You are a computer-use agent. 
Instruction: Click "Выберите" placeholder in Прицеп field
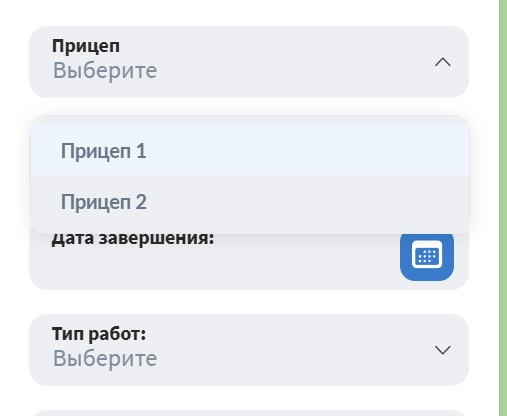coord(105,71)
